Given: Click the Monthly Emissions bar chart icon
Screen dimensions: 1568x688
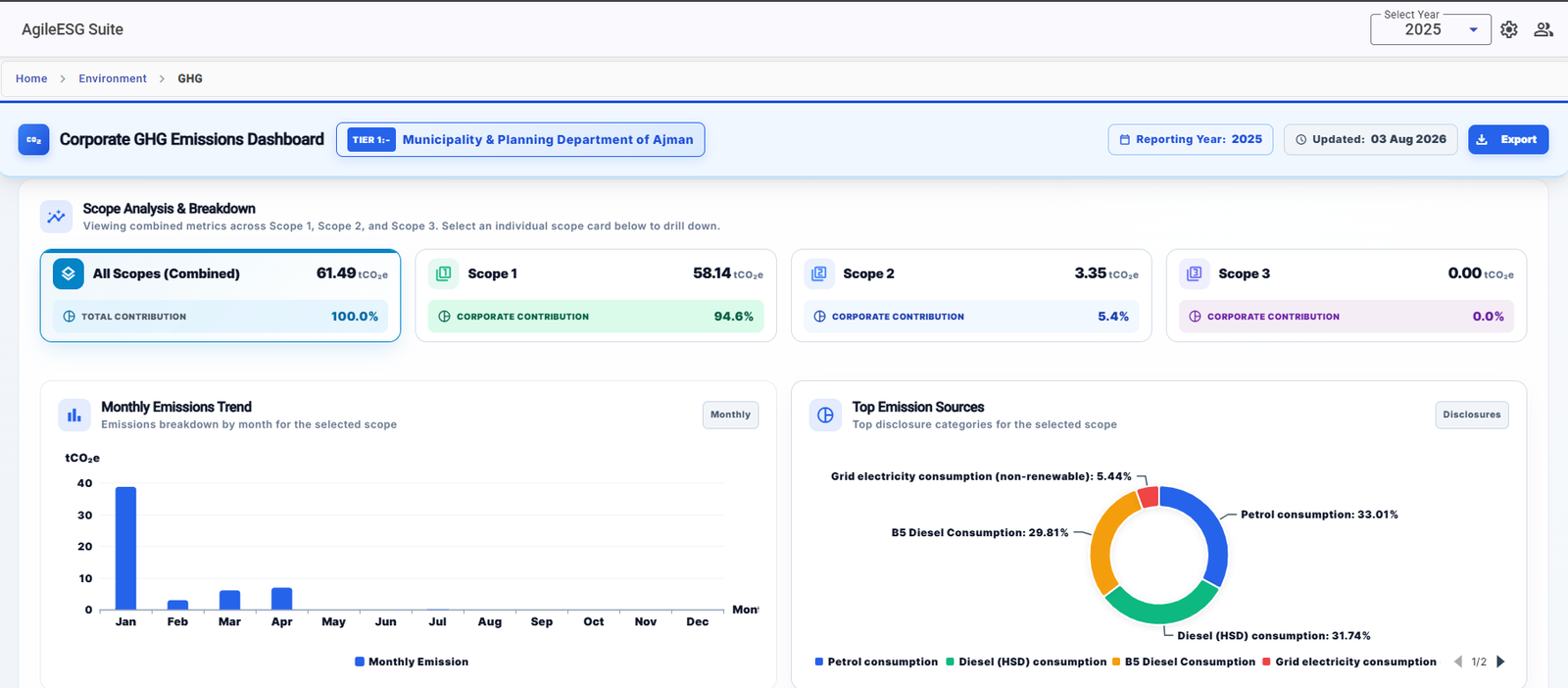Looking at the screenshot, I should [x=74, y=416].
